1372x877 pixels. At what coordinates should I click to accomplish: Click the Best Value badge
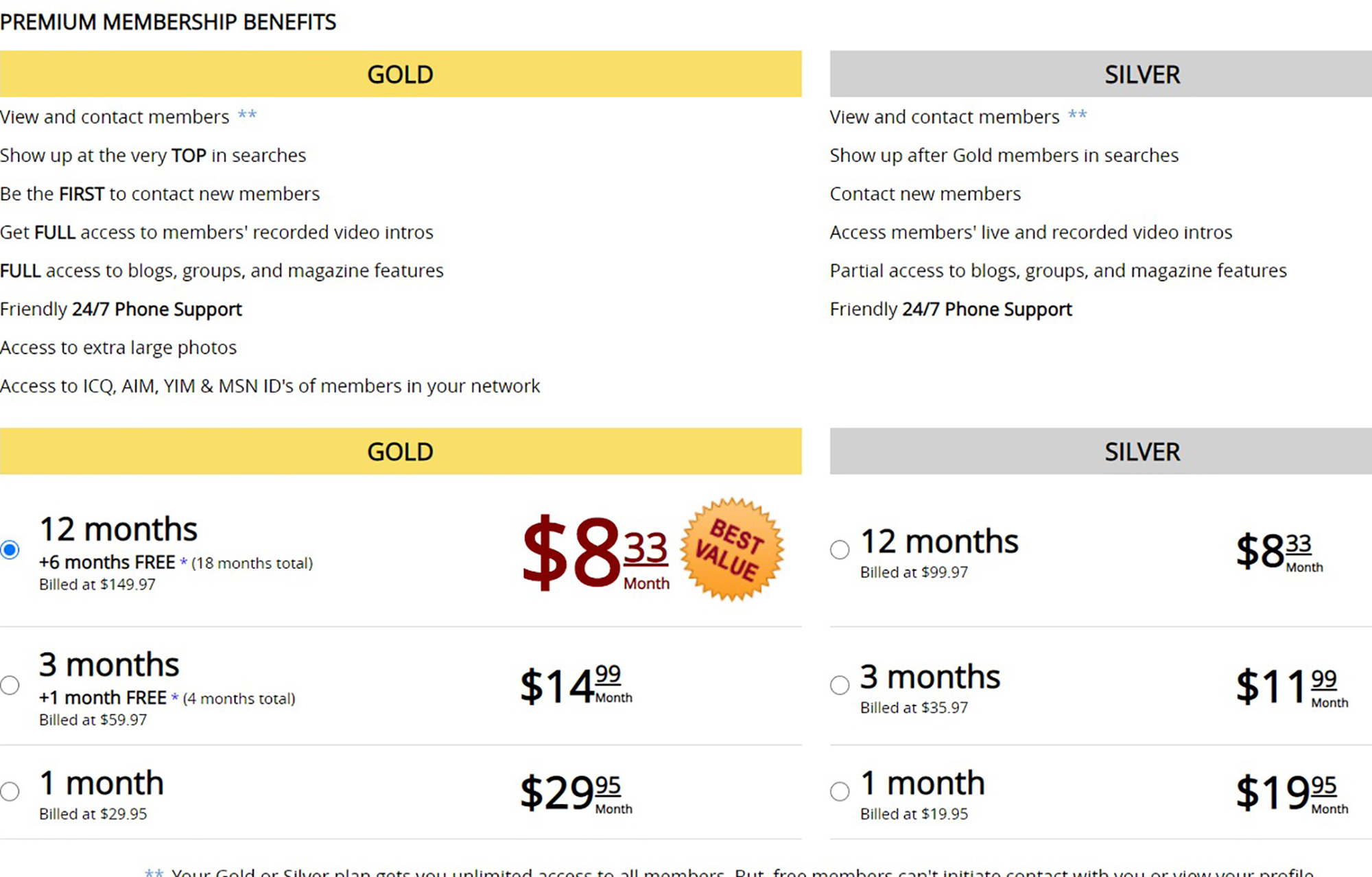pos(732,549)
